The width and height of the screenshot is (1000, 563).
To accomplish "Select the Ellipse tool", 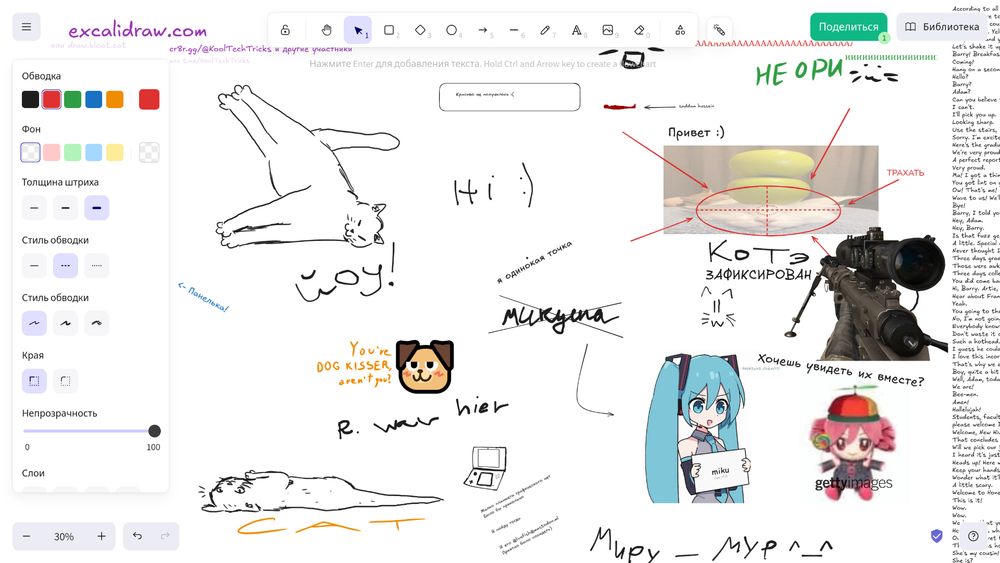I will coord(452,30).
